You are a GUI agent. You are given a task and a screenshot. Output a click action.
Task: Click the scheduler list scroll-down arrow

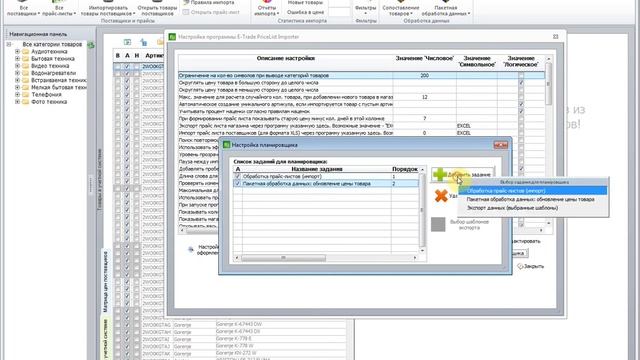422,251
